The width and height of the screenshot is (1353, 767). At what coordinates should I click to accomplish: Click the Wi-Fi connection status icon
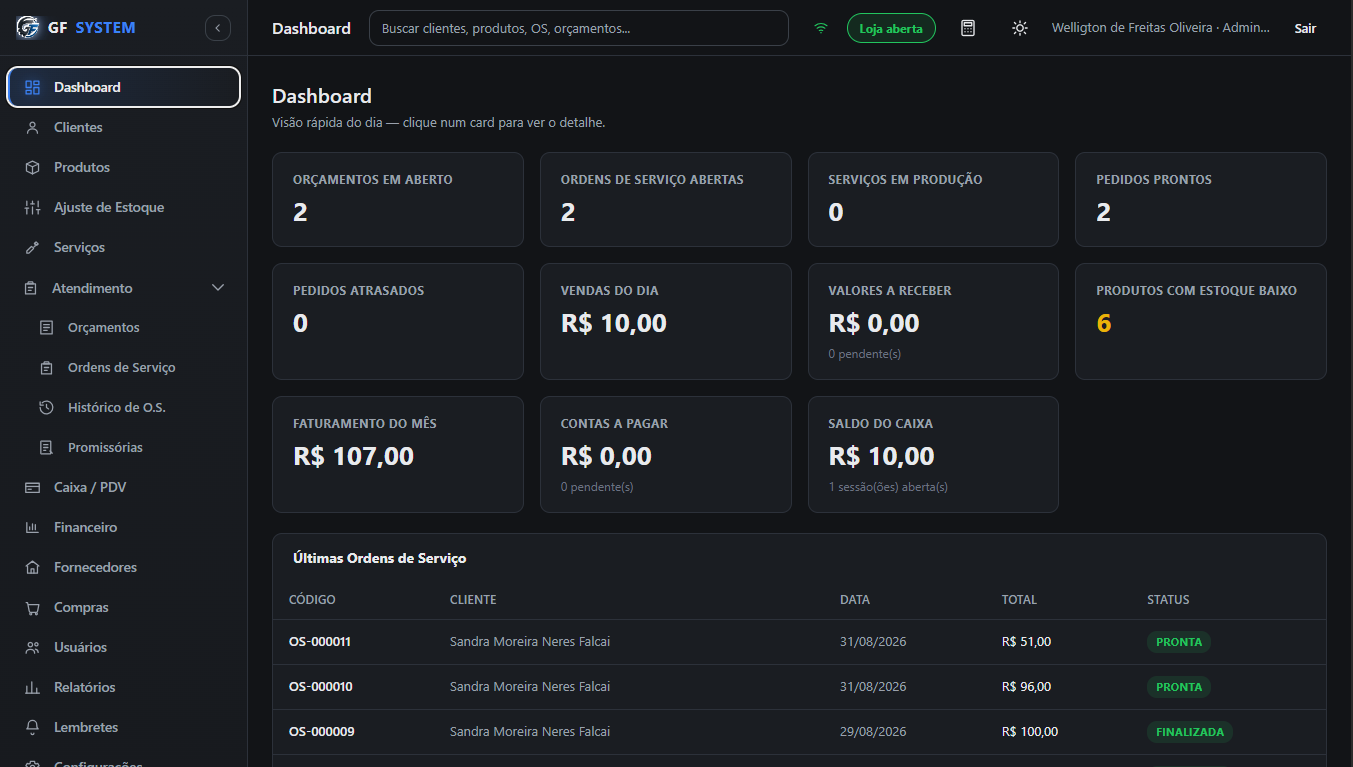pyautogui.click(x=821, y=28)
